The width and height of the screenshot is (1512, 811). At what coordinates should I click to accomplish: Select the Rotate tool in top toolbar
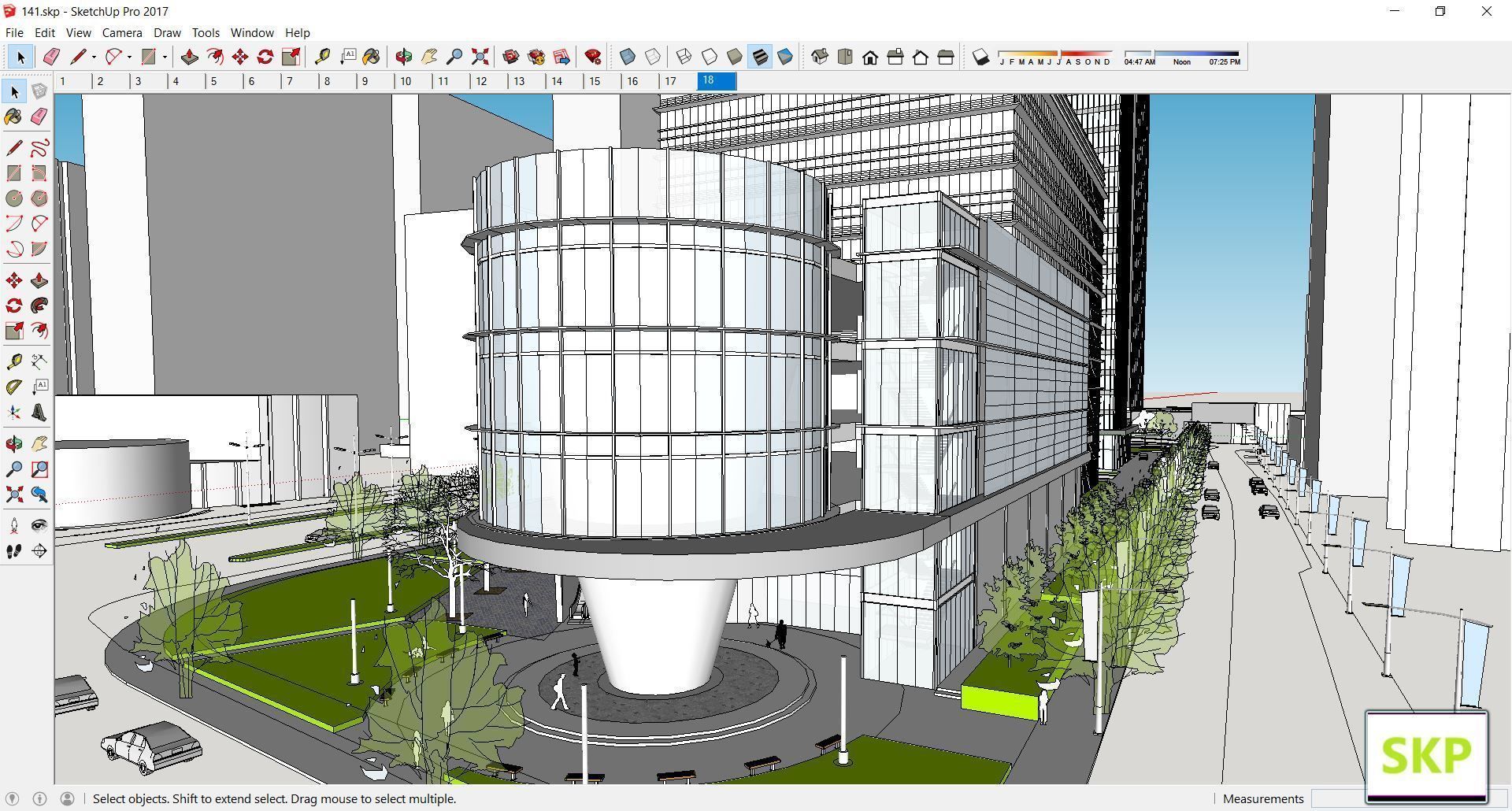(265, 57)
